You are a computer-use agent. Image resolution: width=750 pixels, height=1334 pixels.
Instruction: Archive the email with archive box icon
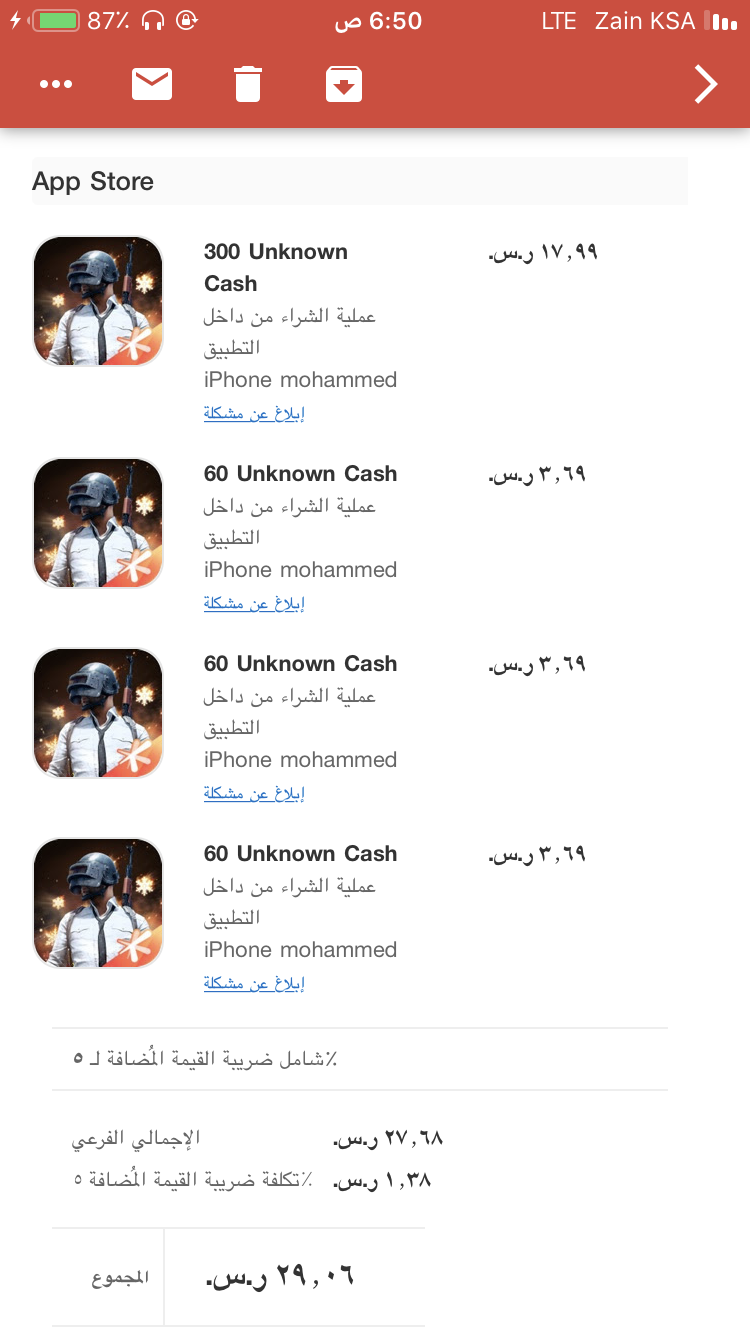[344, 84]
